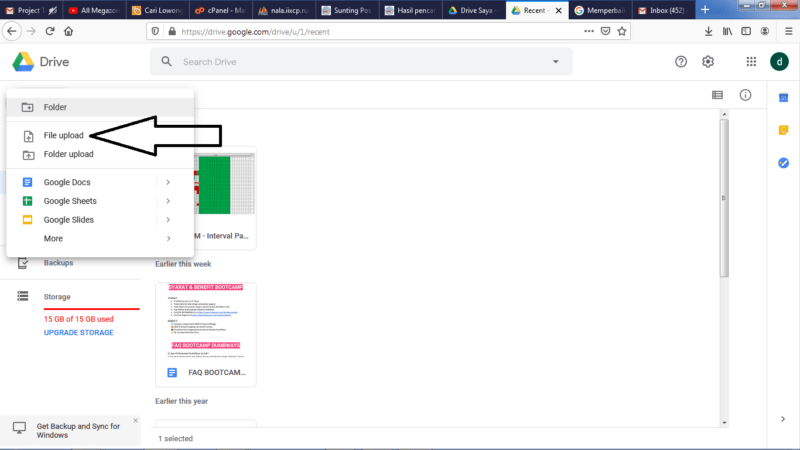Open Firefox library icon

pyautogui.click(x=727, y=31)
